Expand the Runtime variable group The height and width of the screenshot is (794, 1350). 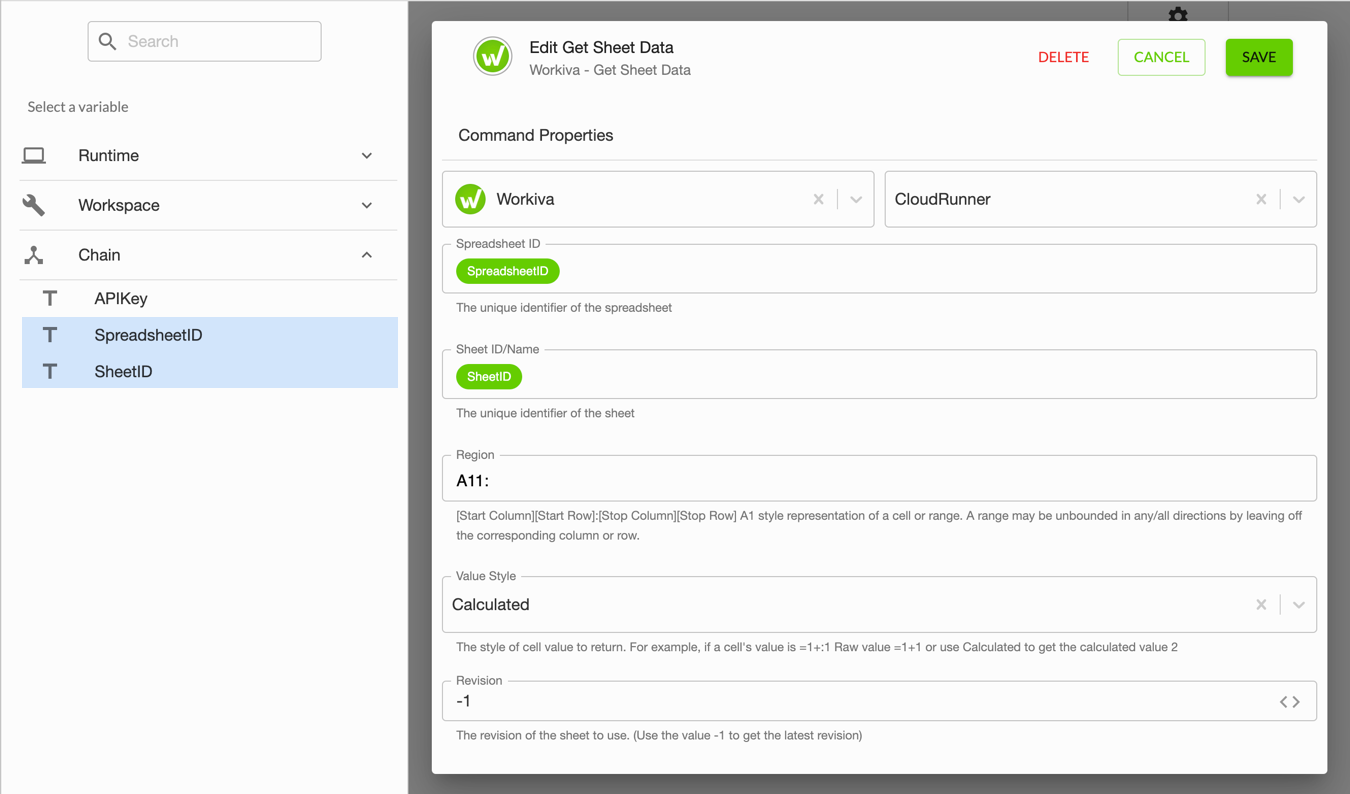(x=367, y=155)
